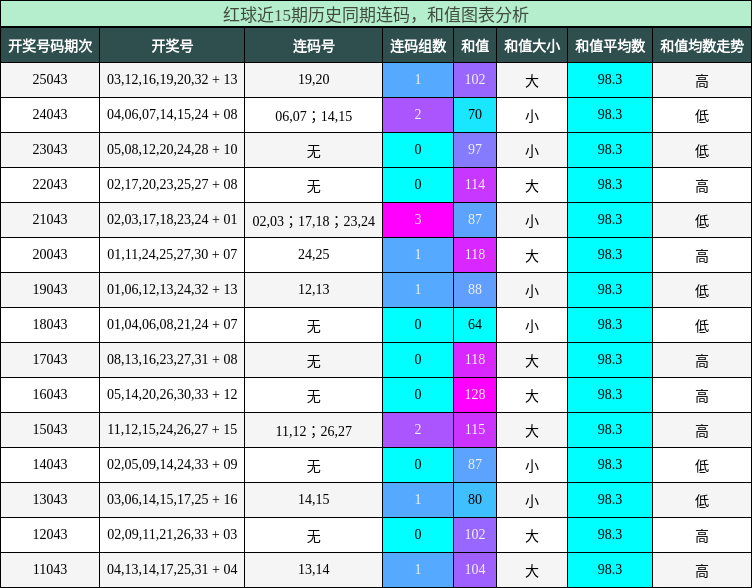The width and height of the screenshot is (752, 588).
Task: Click the 和值平均数 column header
Action: (x=610, y=46)
